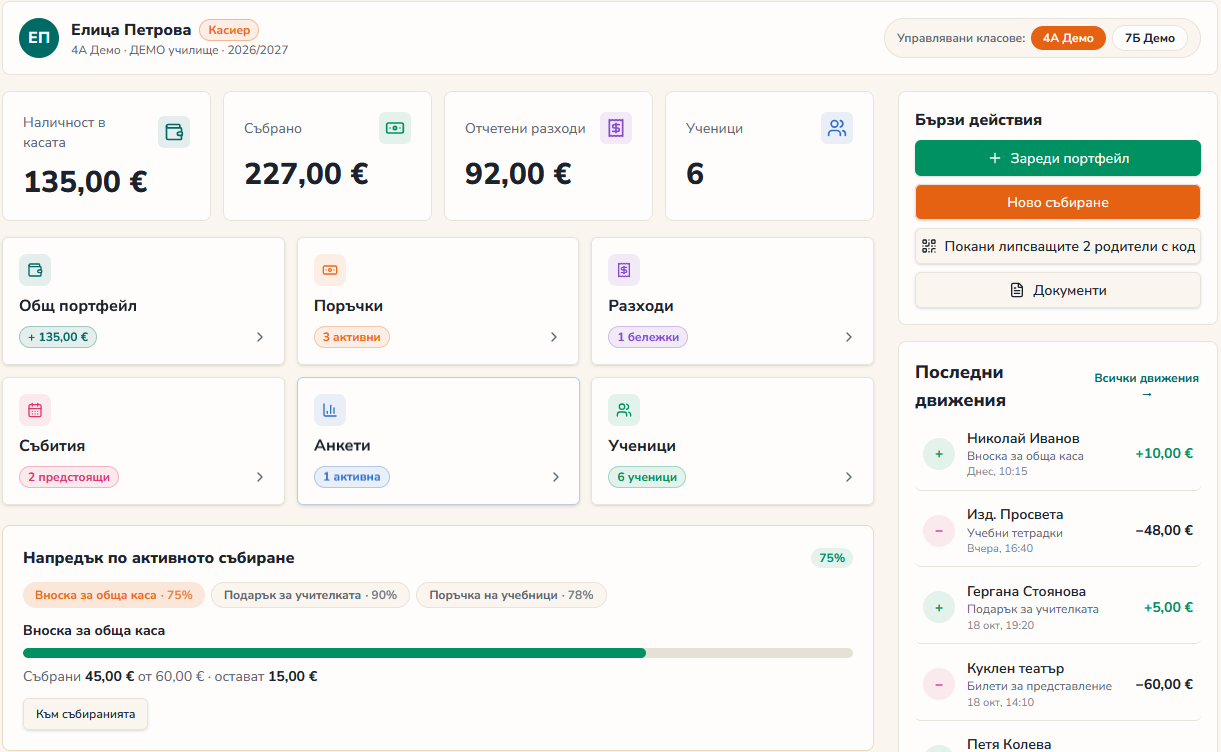Click the 1 бележки expenses badge

pos(648,337)
